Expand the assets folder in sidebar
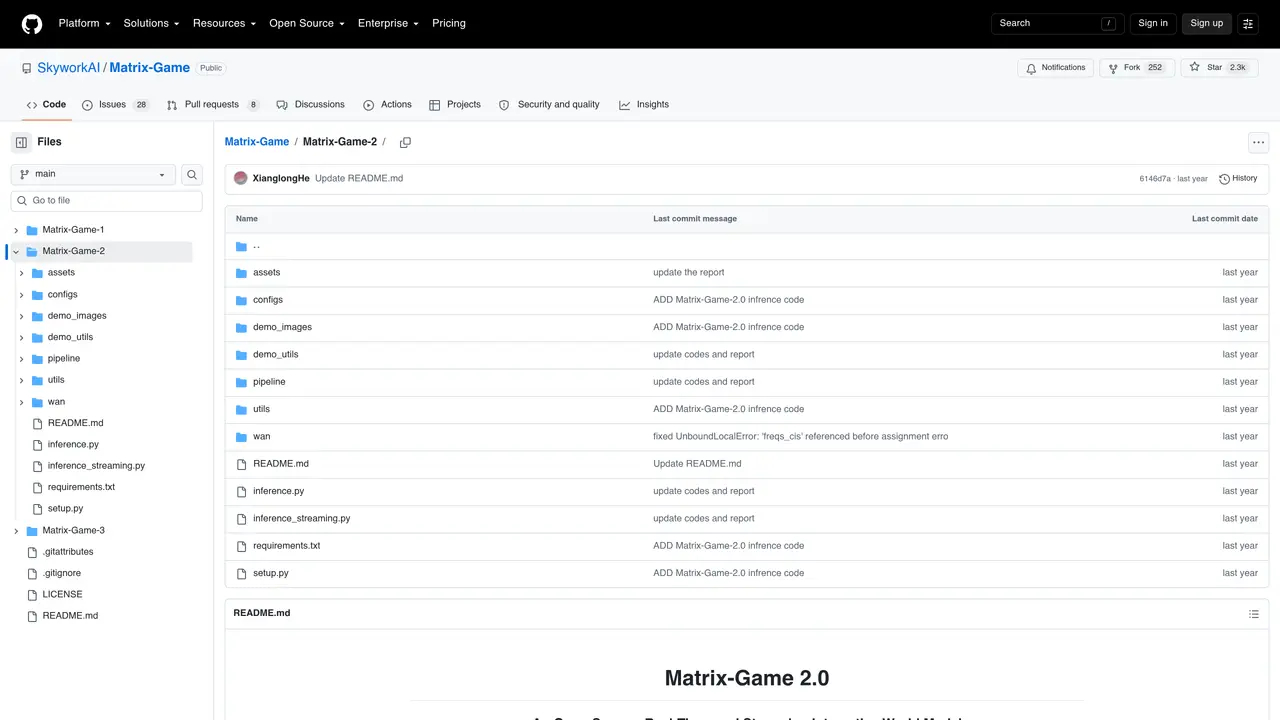Viewport: 1280px width, 720px height. [21, 273]
